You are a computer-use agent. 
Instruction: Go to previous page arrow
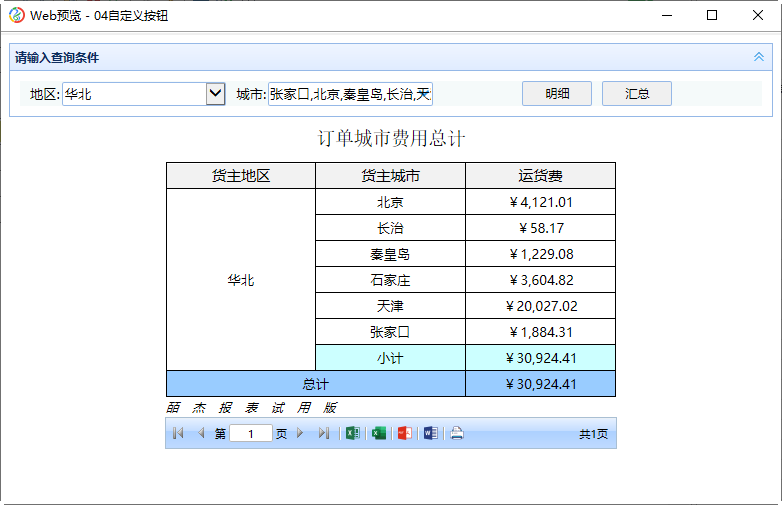[201, 434]
